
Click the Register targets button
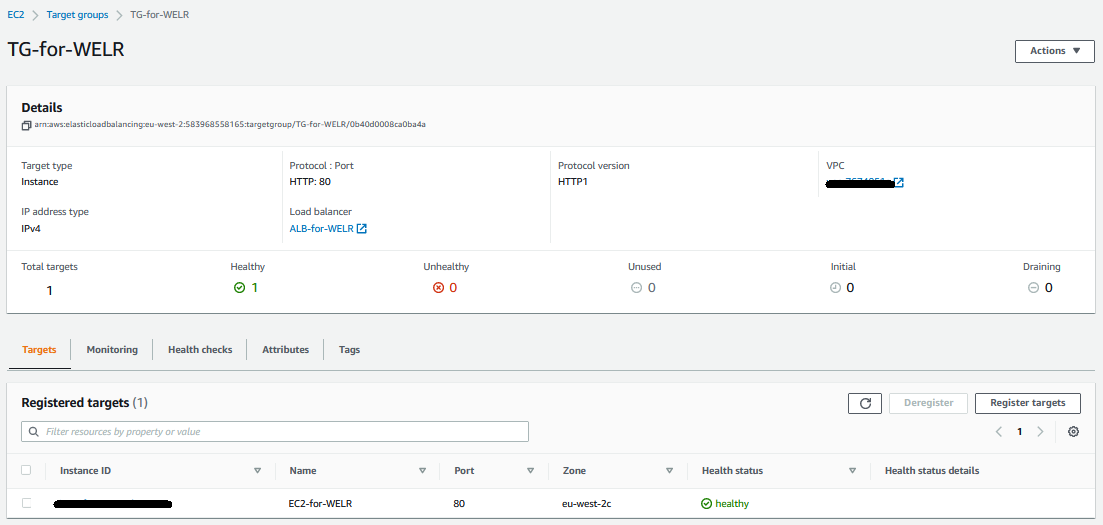point(1027,403)
